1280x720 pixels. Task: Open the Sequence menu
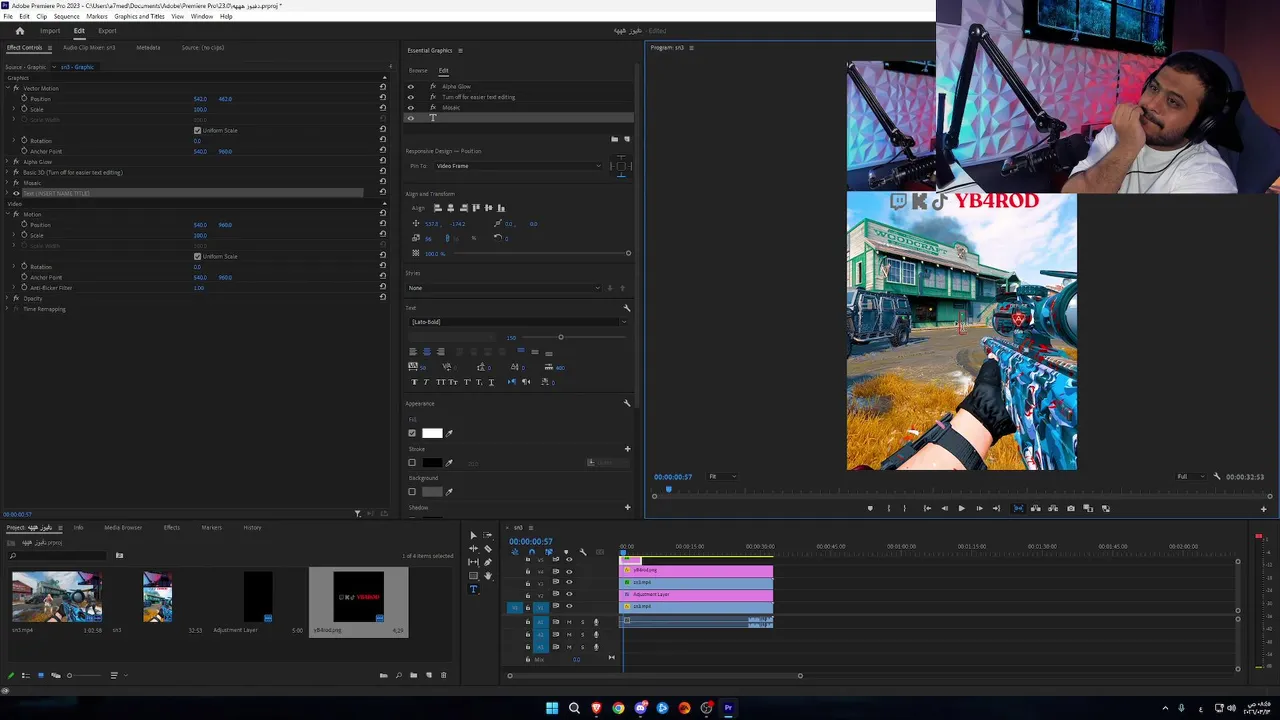tap(67, 16)
